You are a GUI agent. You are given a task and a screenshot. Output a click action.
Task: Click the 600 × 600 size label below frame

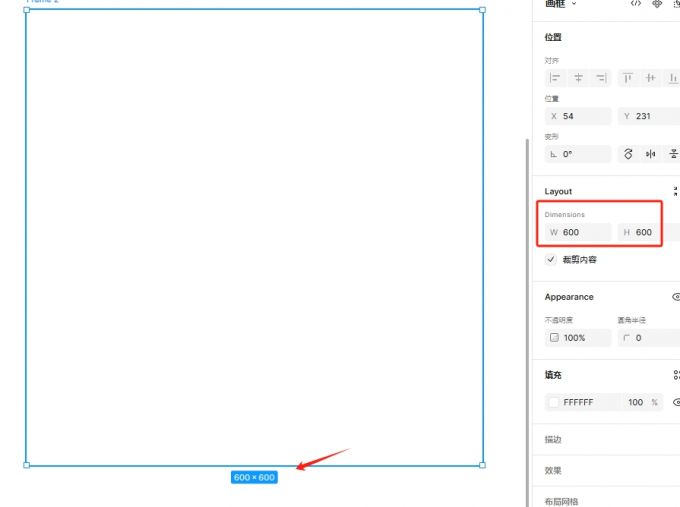[x=254, y=478]
